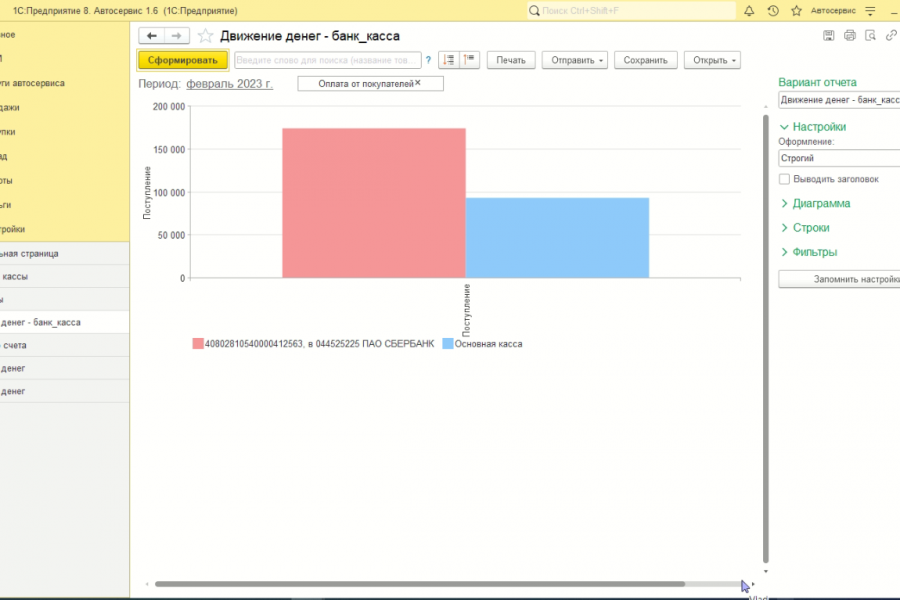Image resolution: width=900 pixels, height=600 pixels.
Task: Click the vertical scrollbar of the report
Action: (765, 339)
